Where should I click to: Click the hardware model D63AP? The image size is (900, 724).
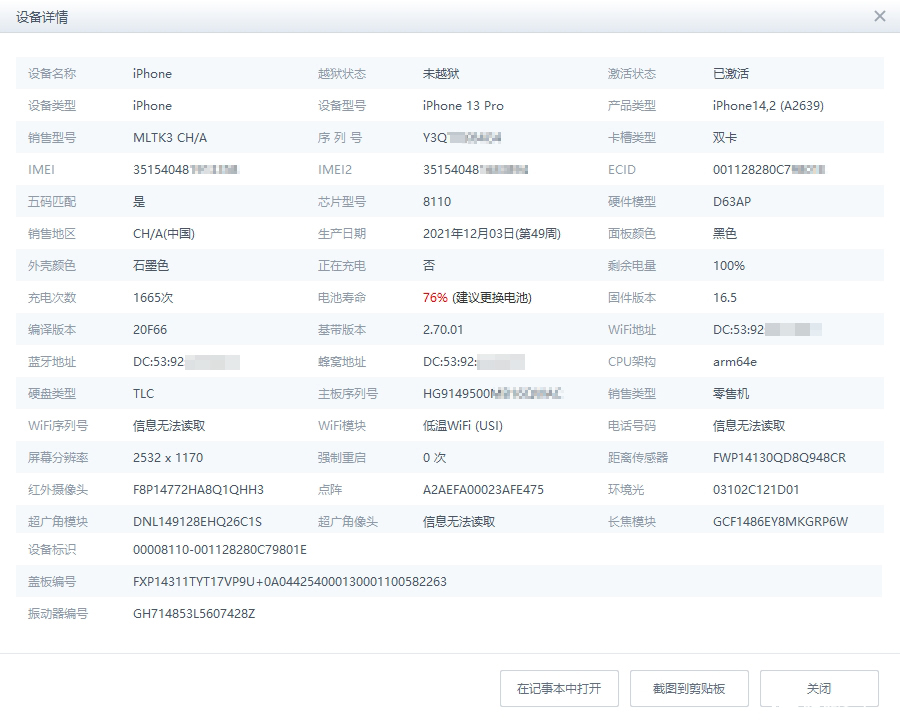point(732,202)
